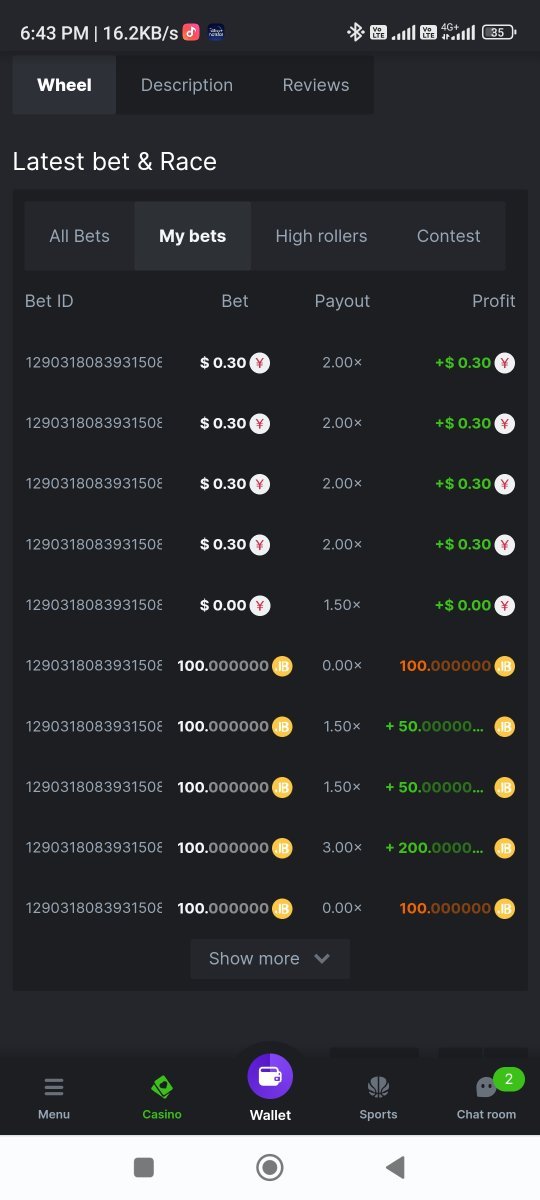Select the High rollers tab
The width and height of the screenshot is (540, 1200).
321,236
